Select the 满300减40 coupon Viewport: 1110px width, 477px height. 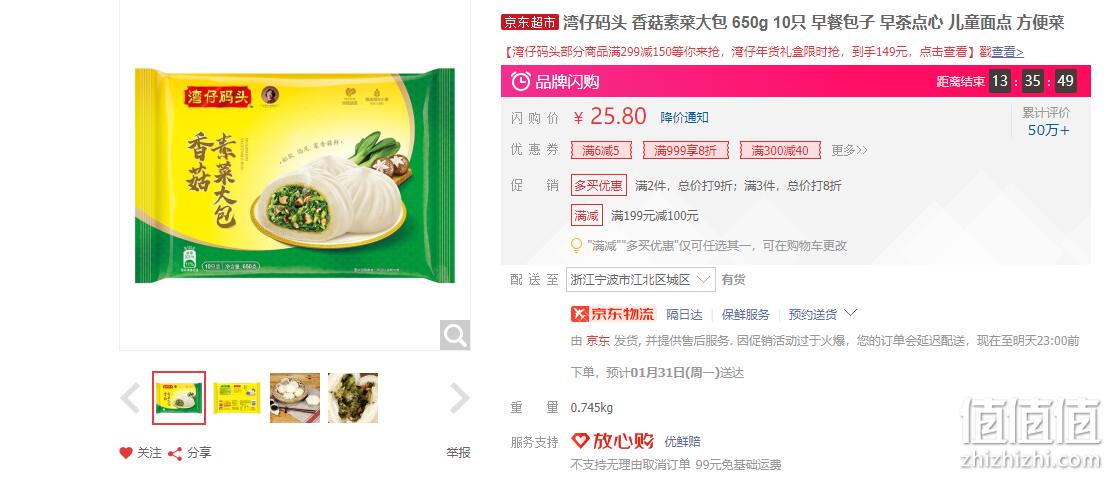(780, 150)
